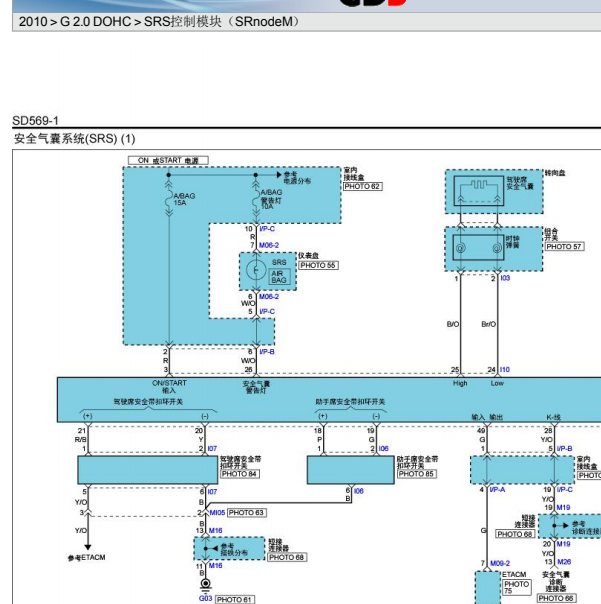Viewport: 601px width, 604px height.
Task: Click connector M19 at pin 19
Action: (563, 507)
